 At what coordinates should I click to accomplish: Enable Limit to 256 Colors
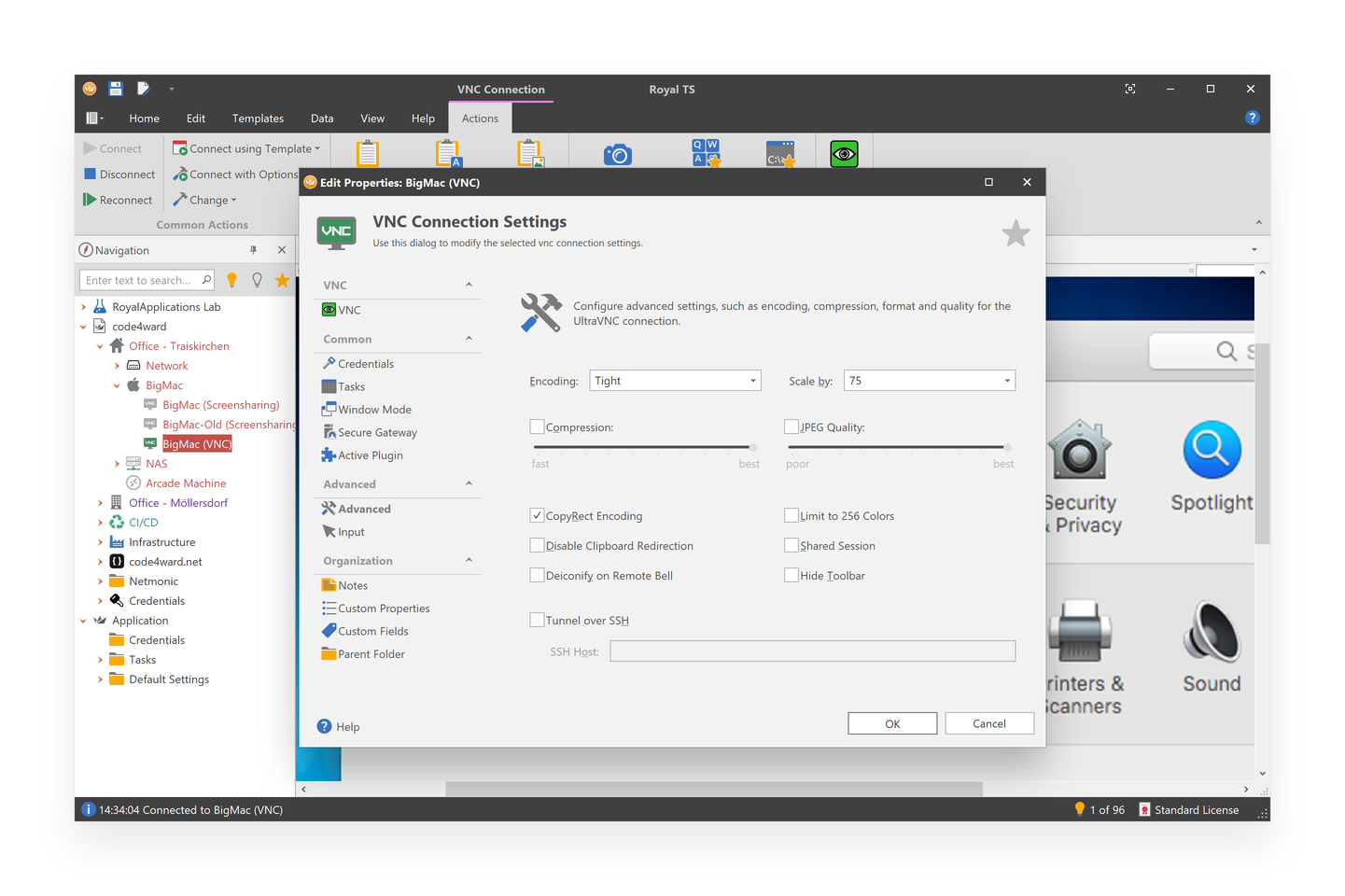click(792, 514)
